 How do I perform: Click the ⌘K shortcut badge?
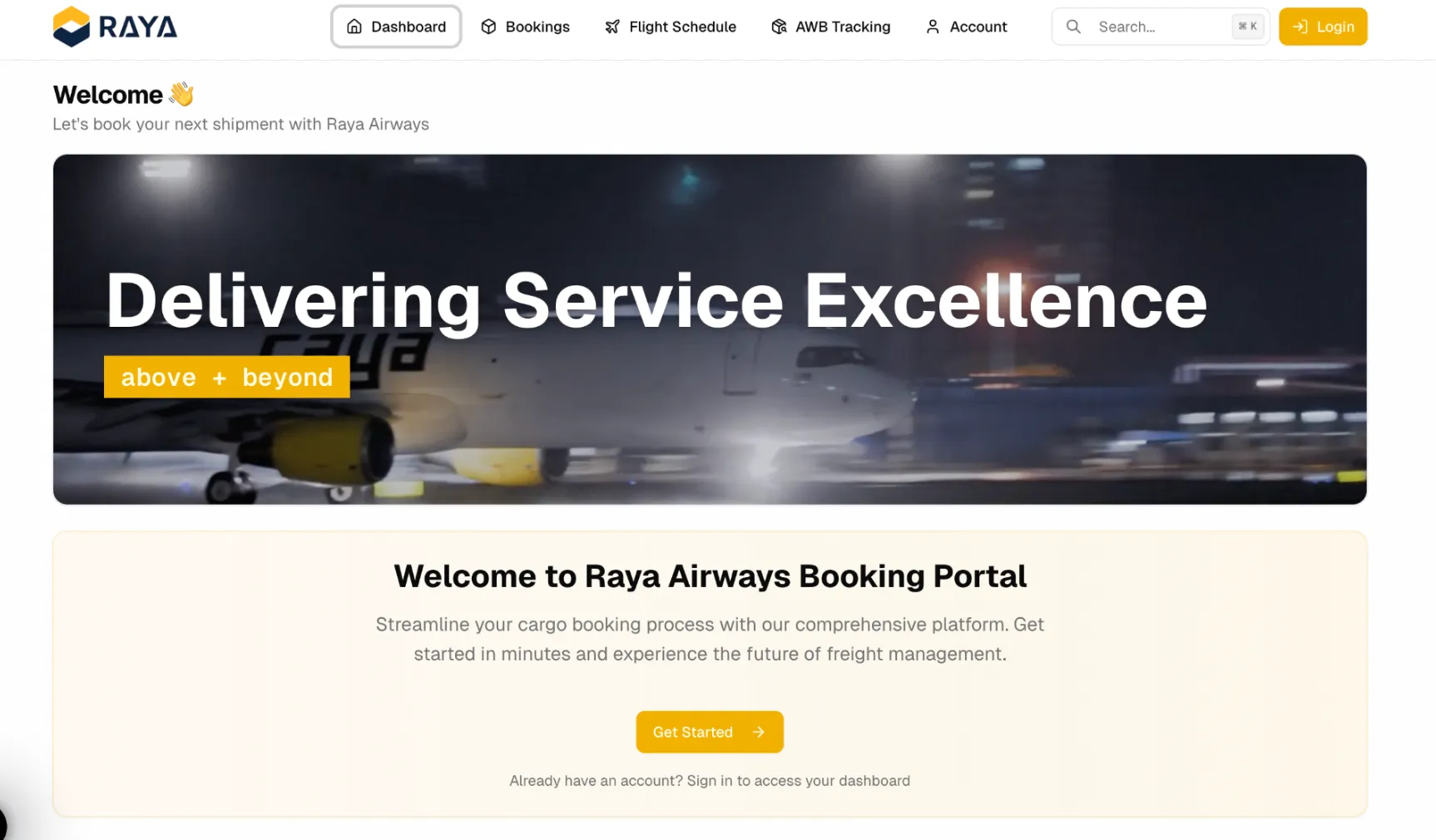(x=1248, y=27)
